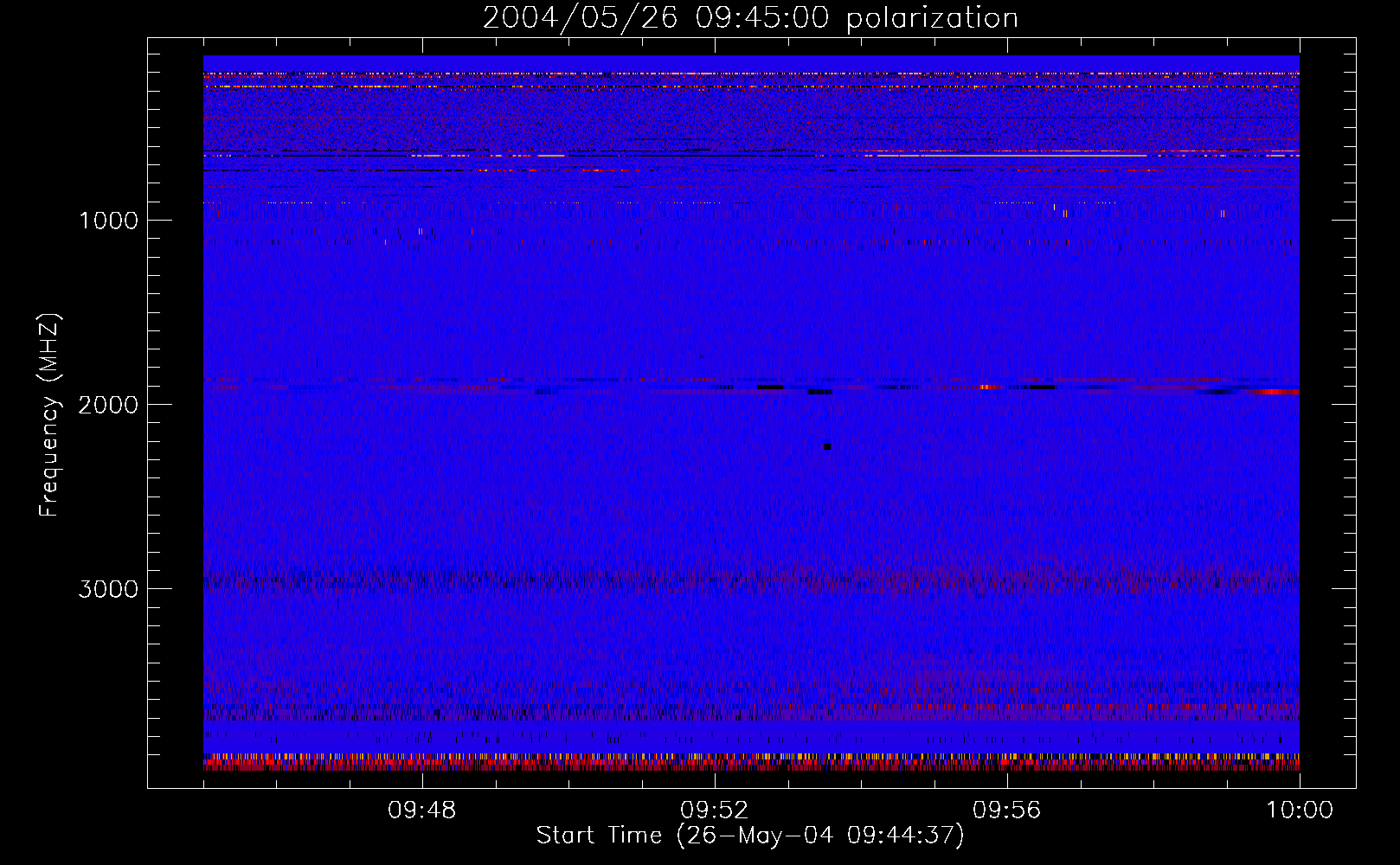1400x865 pixels.
Task: Click the '10:00' time tick label
Action: point(1300,811)
